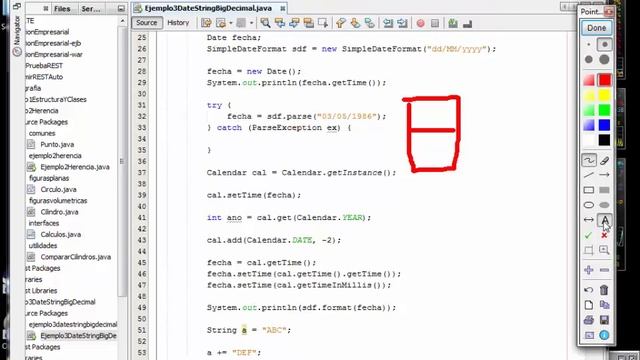This screenshot has height=360, width=640.
Task: Select the third pen size dot
Action: [x=589, y=60]
